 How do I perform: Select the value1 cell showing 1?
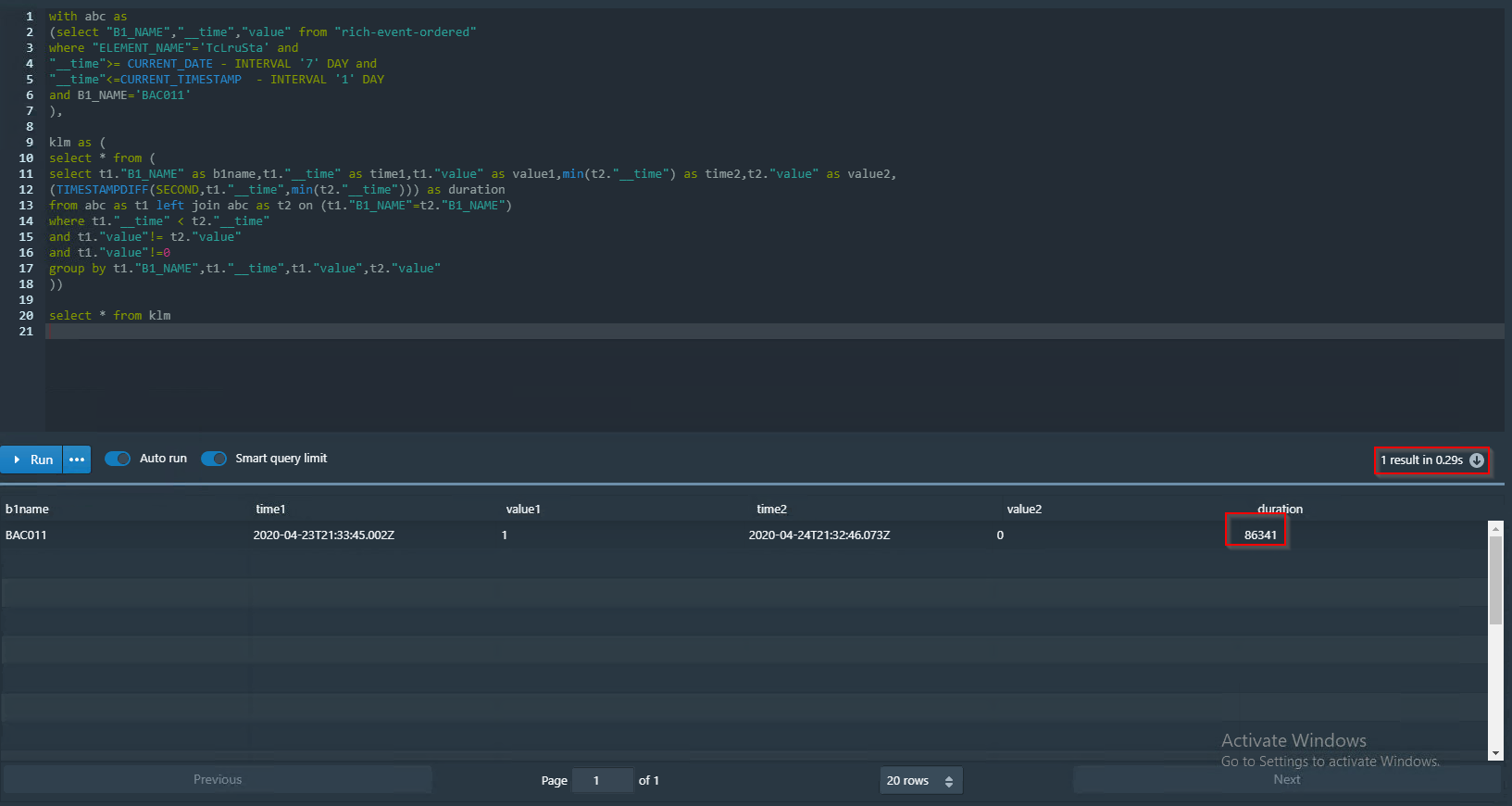(x=504, y=535)
